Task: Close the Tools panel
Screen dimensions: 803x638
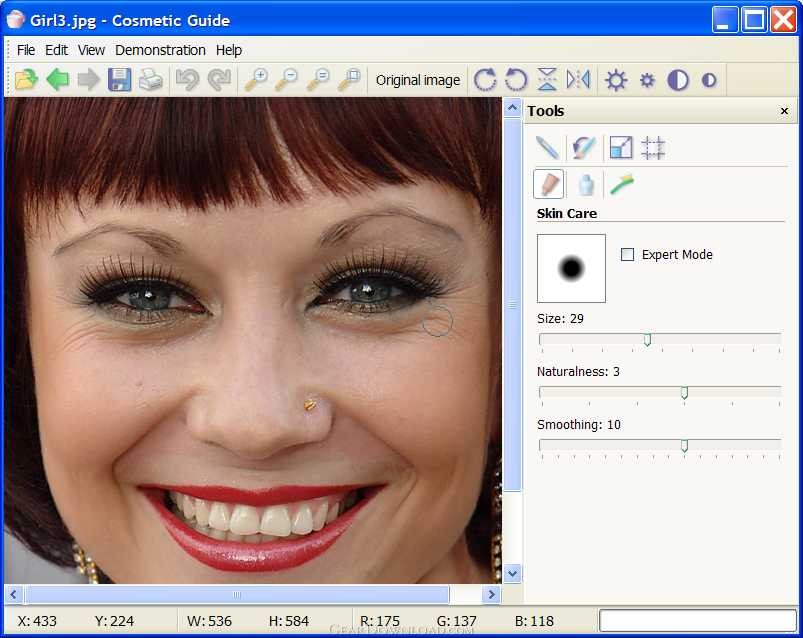Action: coord(784,111)
